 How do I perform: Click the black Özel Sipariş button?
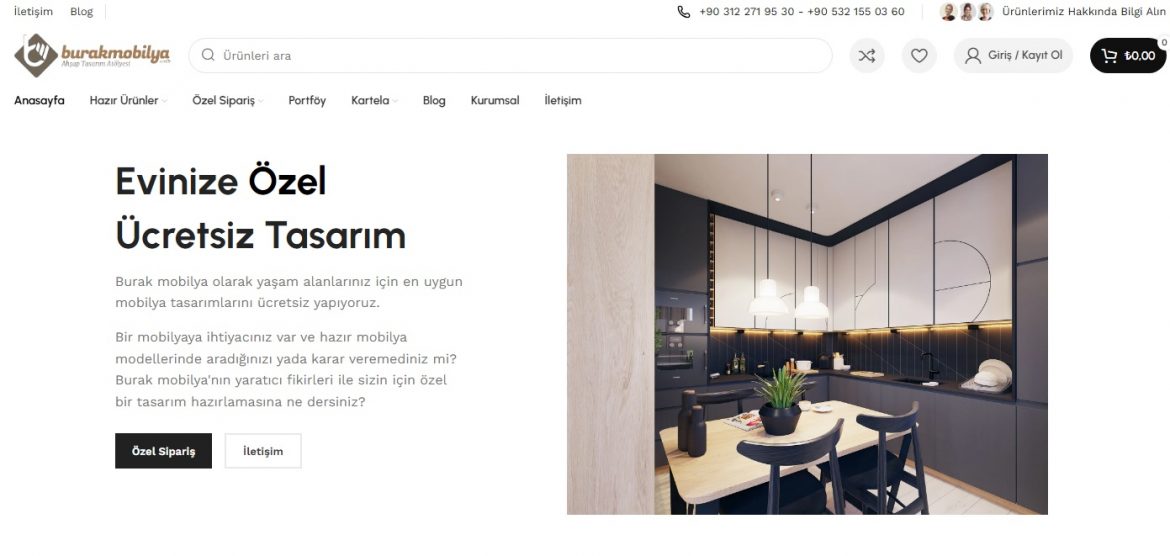coord(163,451)
